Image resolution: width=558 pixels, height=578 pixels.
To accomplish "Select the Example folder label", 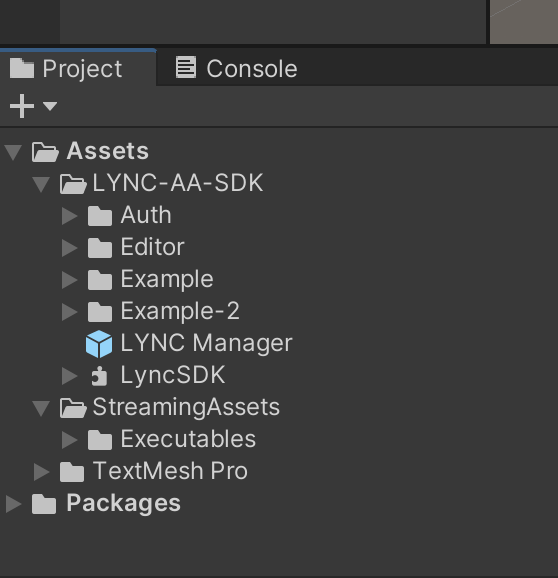I will [x=167, y=279].
